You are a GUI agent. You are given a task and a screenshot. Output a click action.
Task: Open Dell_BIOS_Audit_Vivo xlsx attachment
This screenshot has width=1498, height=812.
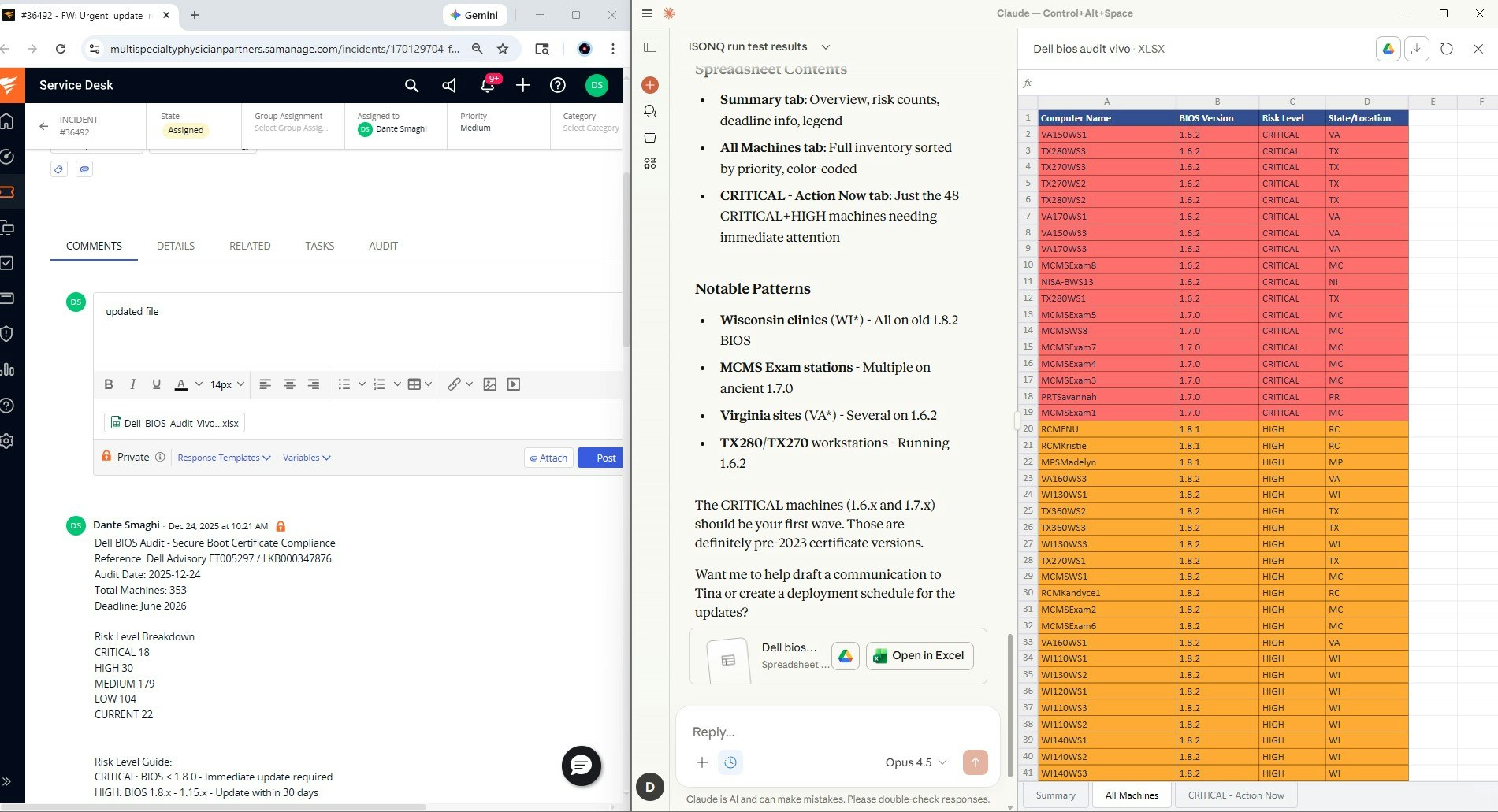tap(174, 423)
